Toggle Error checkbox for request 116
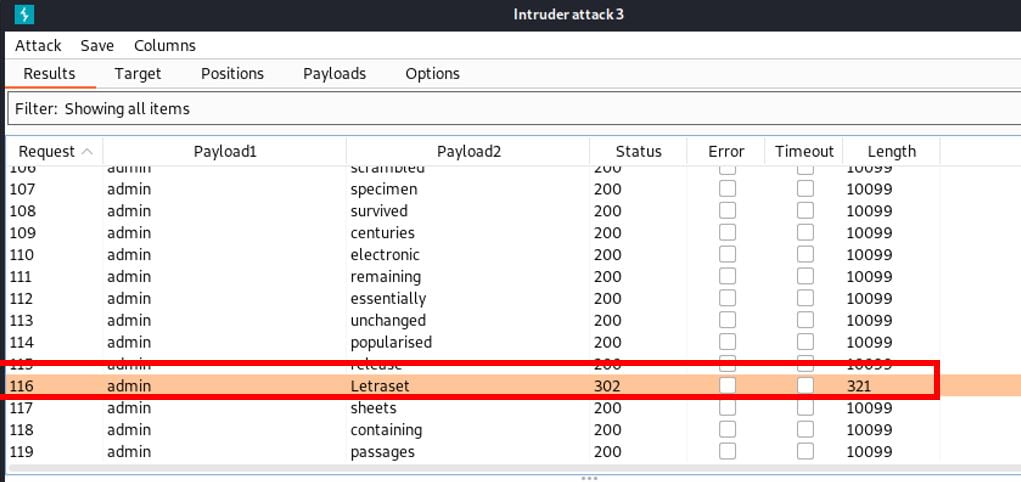This screenshot has height=482, width=1021. coord(727,386)
